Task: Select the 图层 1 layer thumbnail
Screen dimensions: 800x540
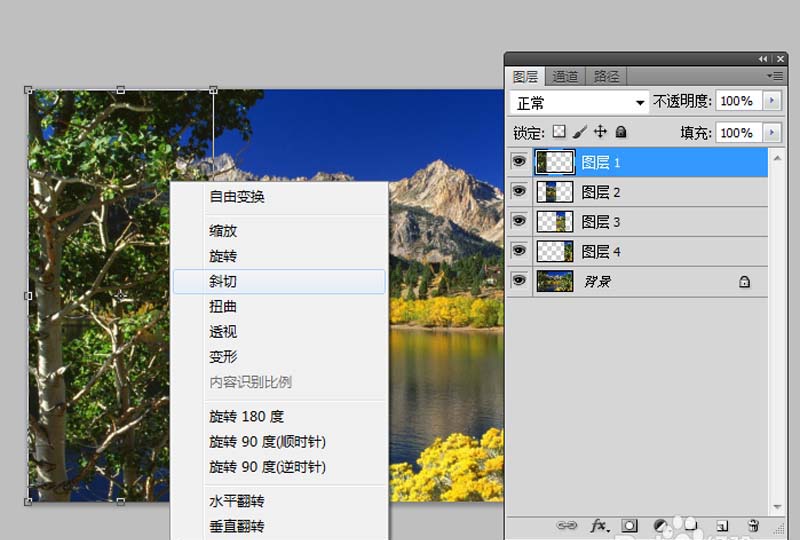Action: tap(555, 162)
